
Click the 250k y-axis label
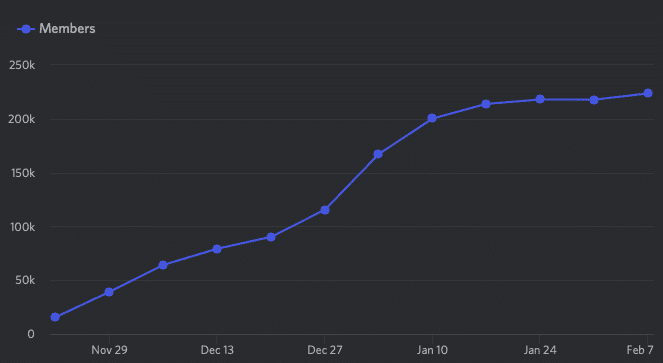22,65
